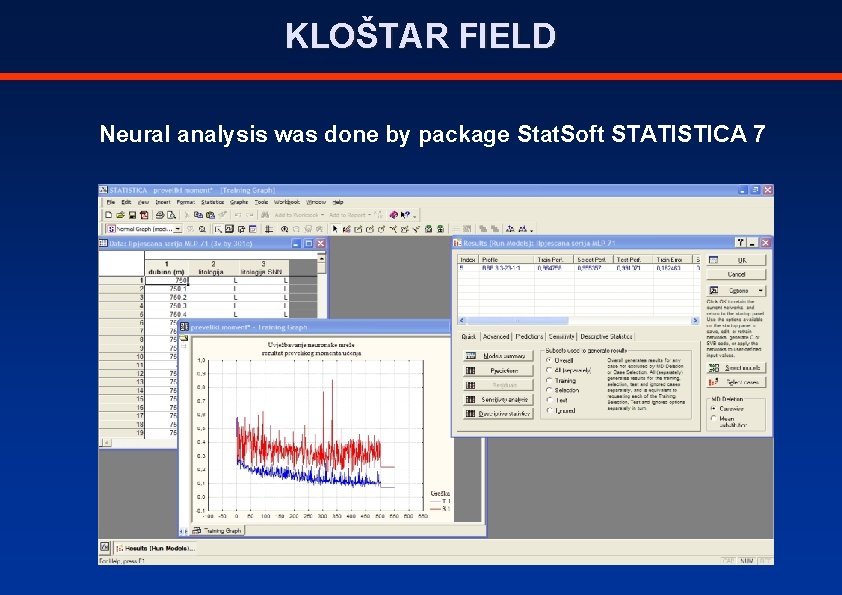This screenshot has width=842, height=595.
Task: Open the Workbook menu
Action: [x=287, y=202]
